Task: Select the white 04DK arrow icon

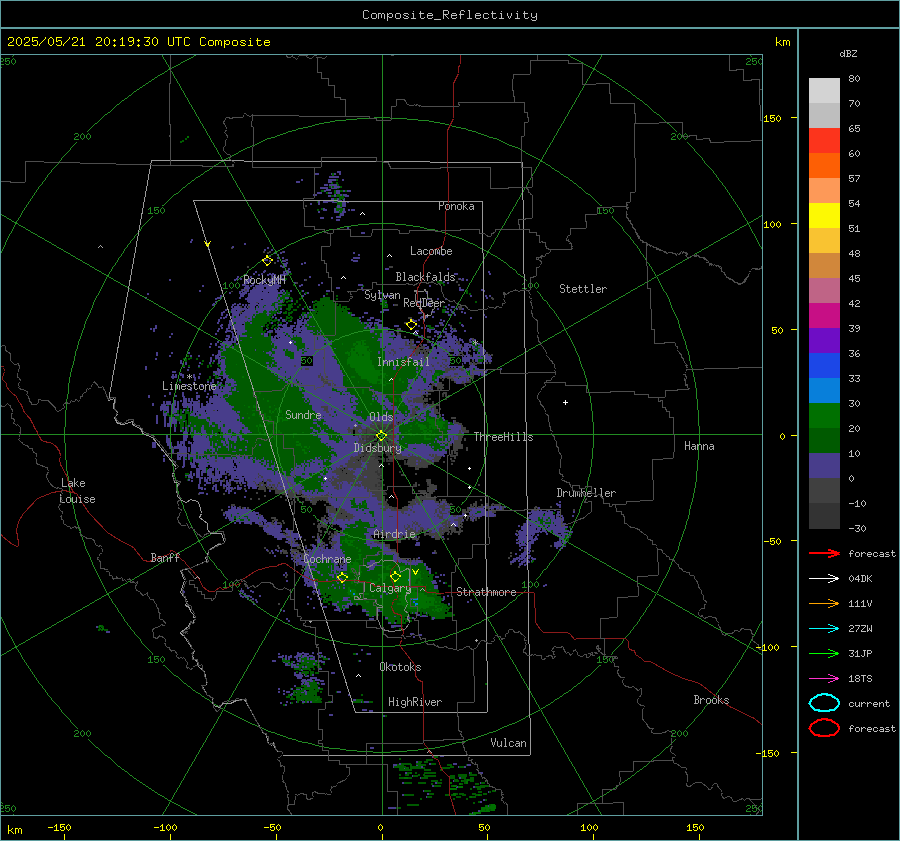Action: [824, 579]
